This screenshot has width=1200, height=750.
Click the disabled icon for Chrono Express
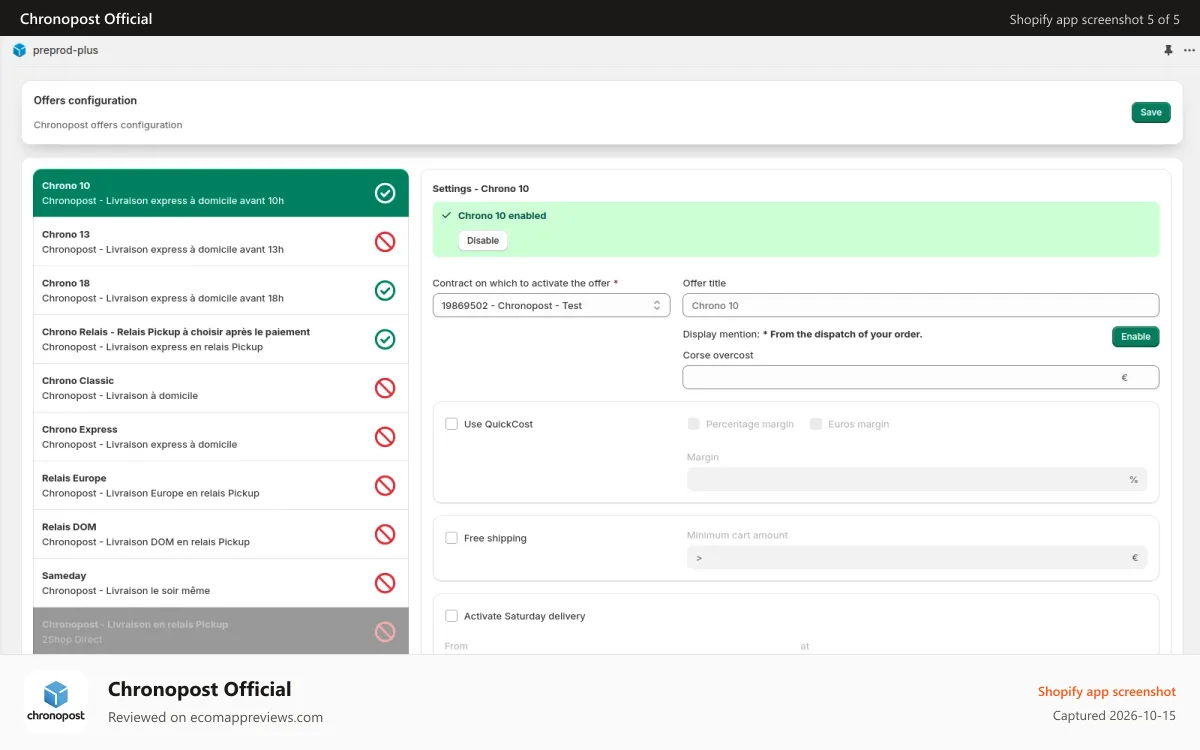click(x=385, y=437)
